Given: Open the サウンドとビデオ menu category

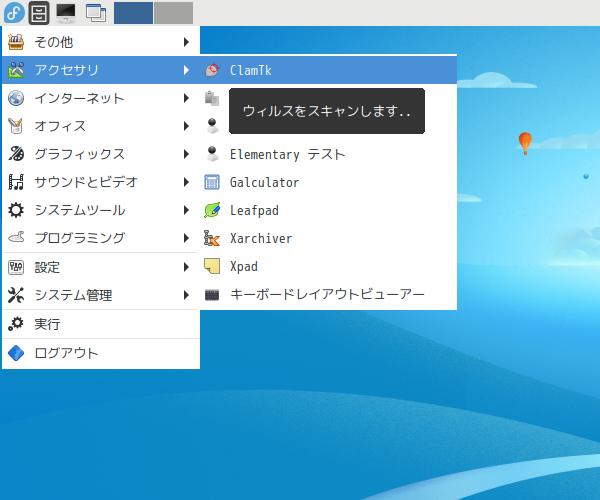Looking at the screenshot, I should (x=101, y=182).
